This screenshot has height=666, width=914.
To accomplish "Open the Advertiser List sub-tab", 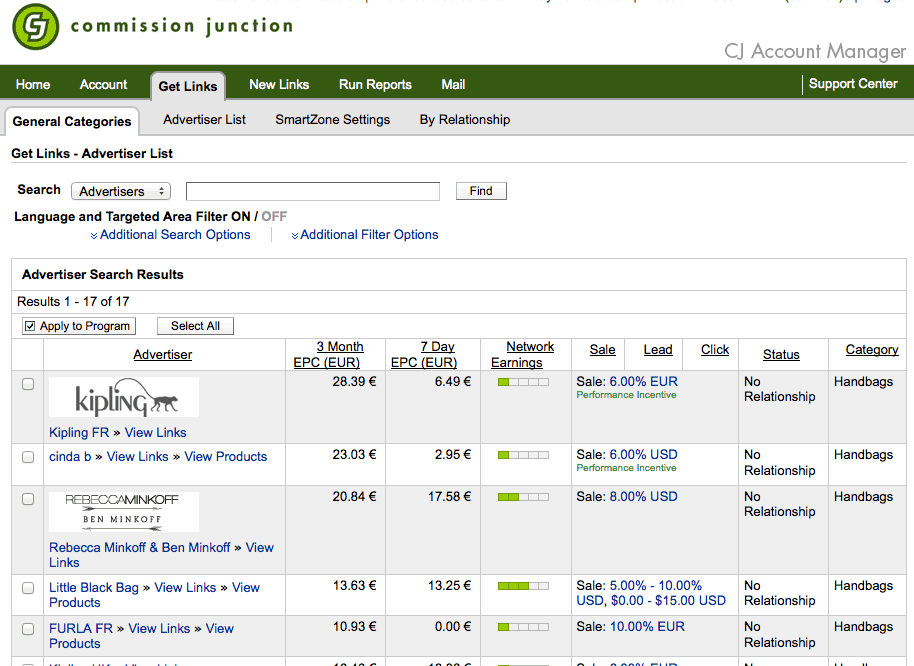I will click(205, 119).
